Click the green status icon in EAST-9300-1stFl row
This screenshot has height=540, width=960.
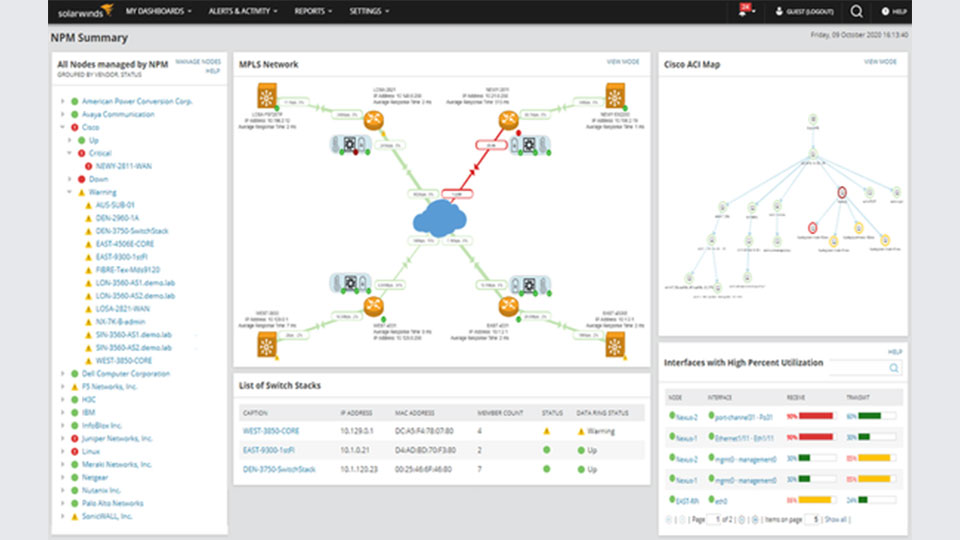pos(547,450)
